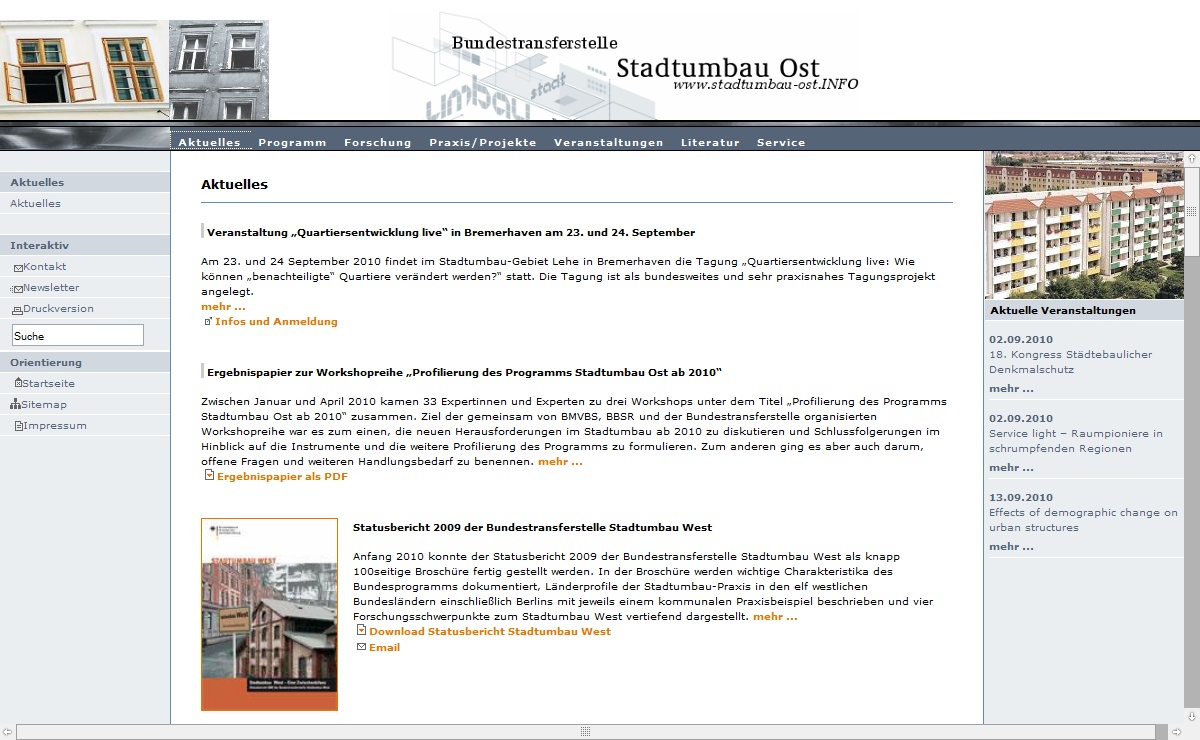Image resolution: width=1200 pixels, height=740 pixels.
Task: Click the Stadtumbau West brochure cover thumbnail
Action: tap(269, 614)
